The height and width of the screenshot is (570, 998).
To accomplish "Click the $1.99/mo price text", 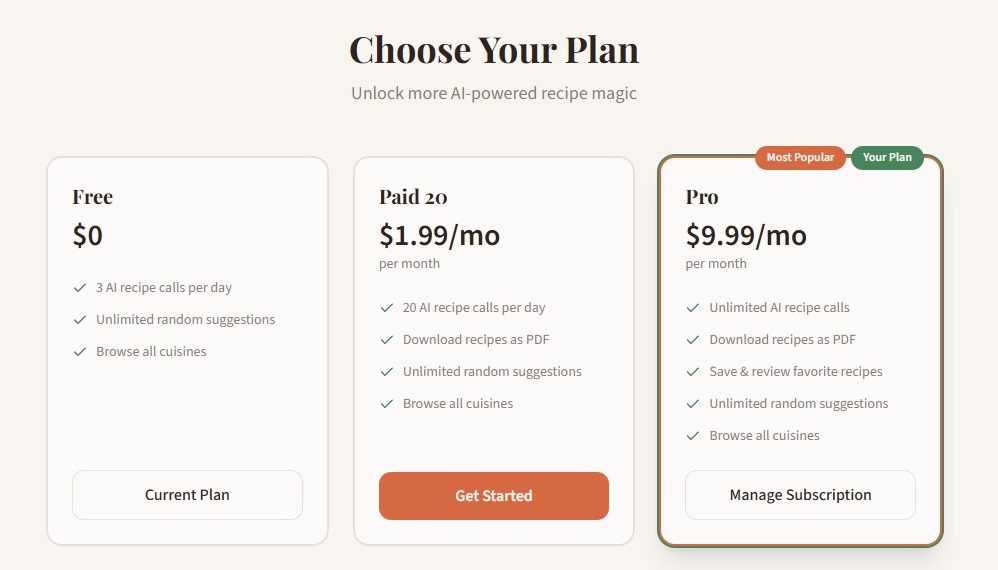I will [x=439, y=236].
